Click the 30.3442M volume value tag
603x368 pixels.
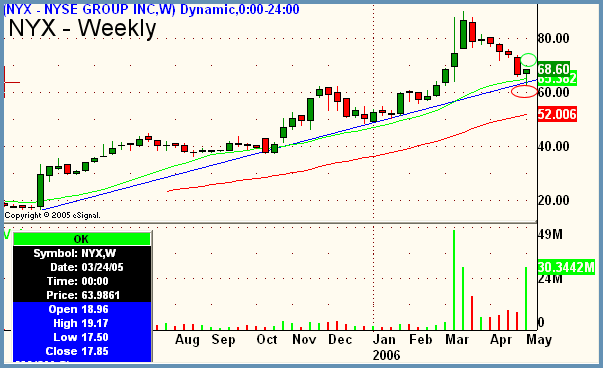(566, 267)
